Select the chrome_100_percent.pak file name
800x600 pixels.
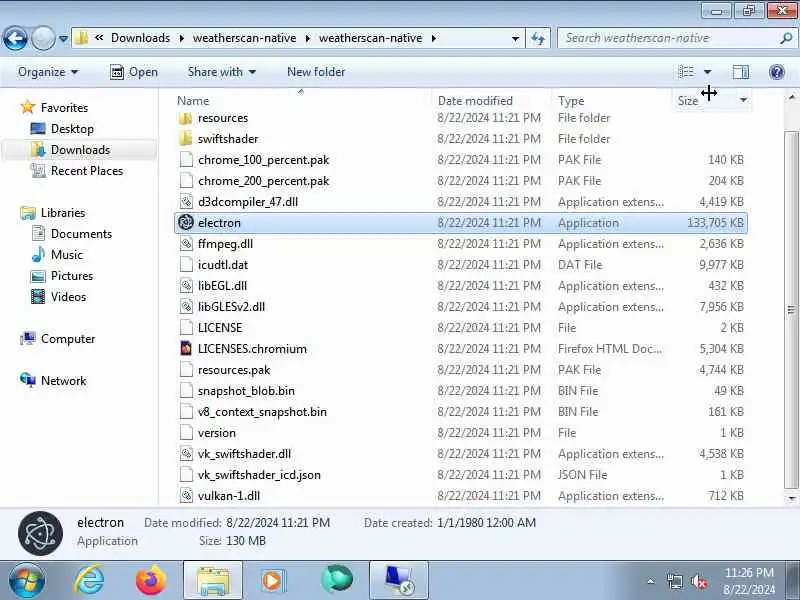[x=263, y=160]
